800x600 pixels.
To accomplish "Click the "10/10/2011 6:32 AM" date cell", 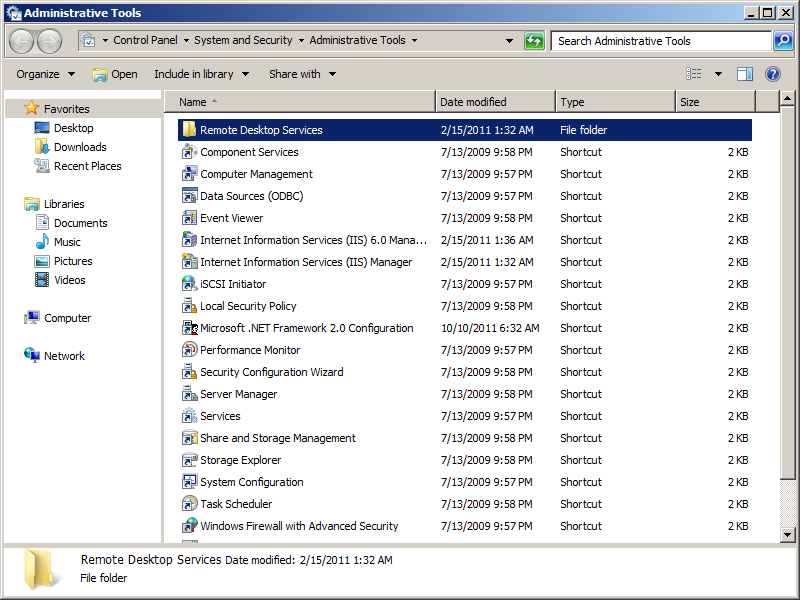I will pos(490,328).
